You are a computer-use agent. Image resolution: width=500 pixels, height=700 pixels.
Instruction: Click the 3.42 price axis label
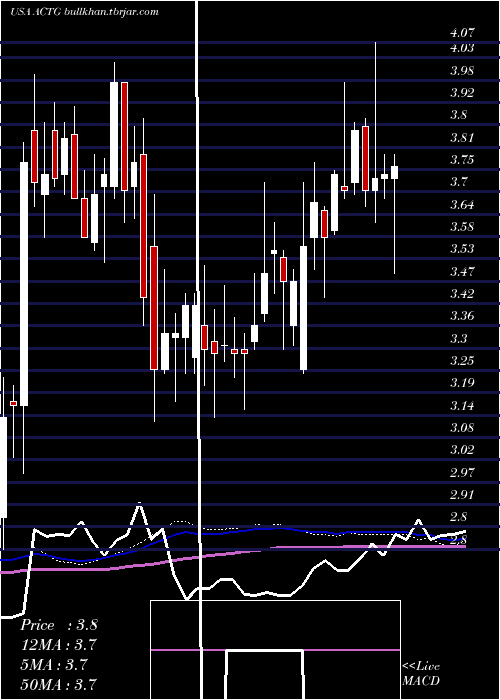(x=462, y=294)
